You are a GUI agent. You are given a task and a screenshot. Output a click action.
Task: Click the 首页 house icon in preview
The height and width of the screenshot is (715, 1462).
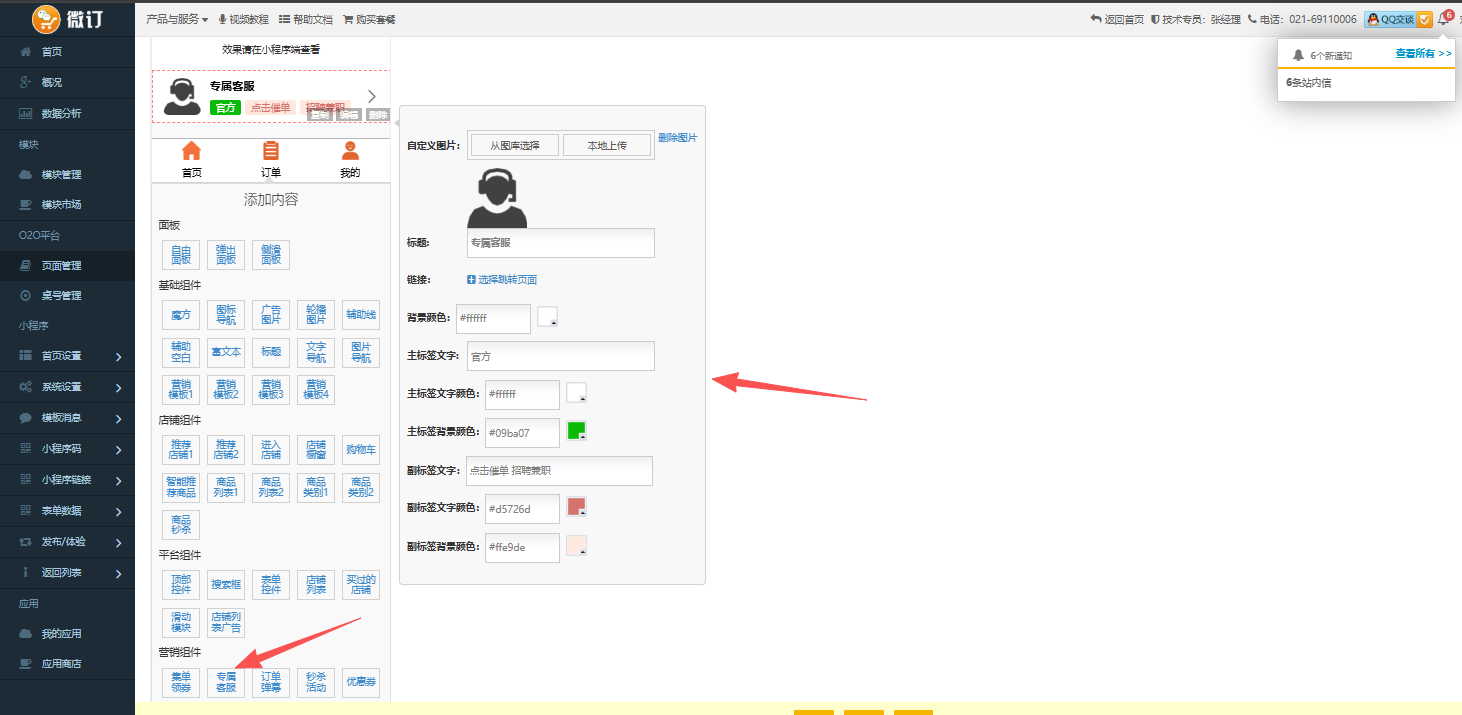[x=191, y=151]
